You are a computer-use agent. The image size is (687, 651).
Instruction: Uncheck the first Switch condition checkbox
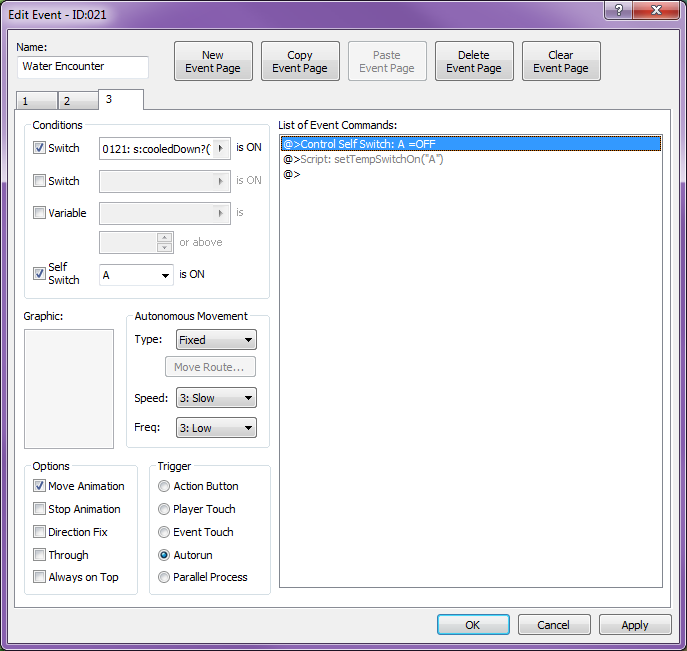(40, 148)
